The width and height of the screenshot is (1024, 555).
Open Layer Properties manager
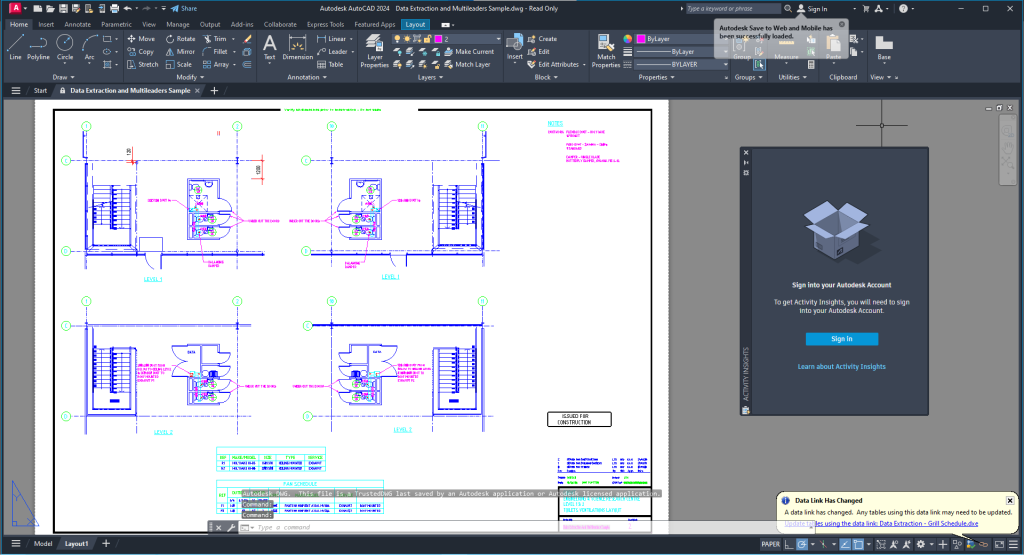pos(374,51)
